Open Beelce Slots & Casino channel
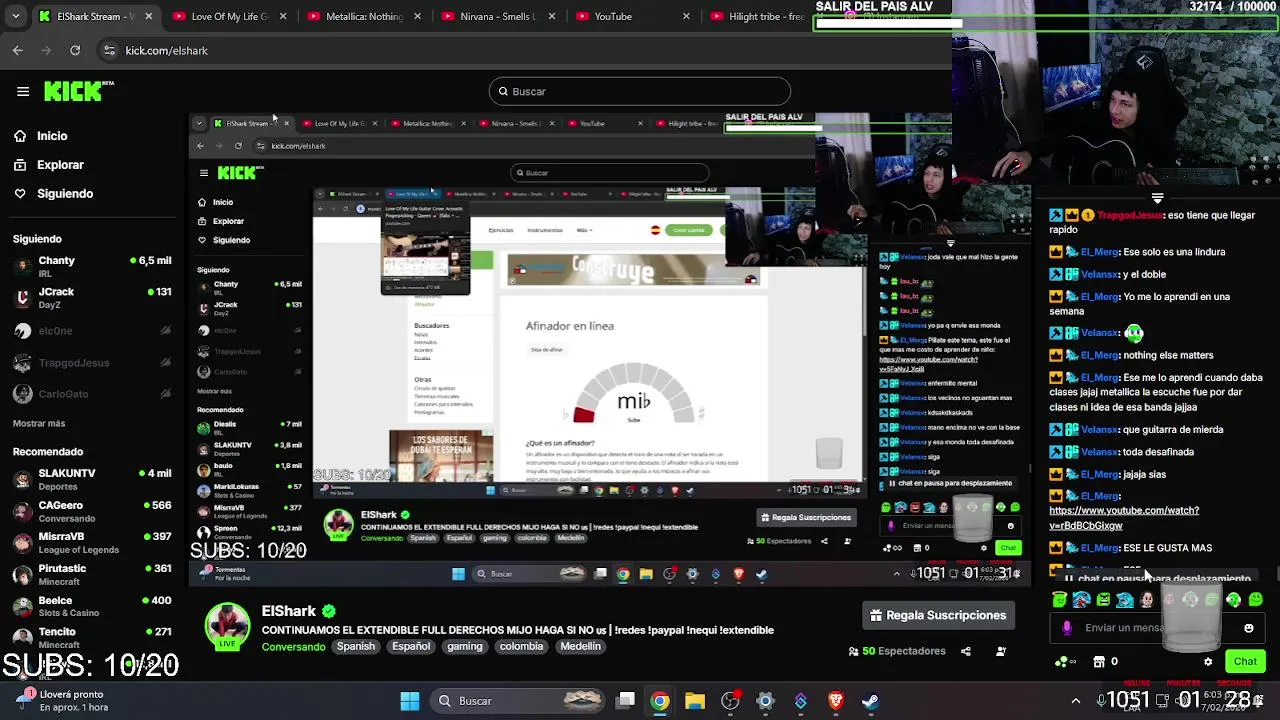 pyautogui.click(x=92, y=606)
